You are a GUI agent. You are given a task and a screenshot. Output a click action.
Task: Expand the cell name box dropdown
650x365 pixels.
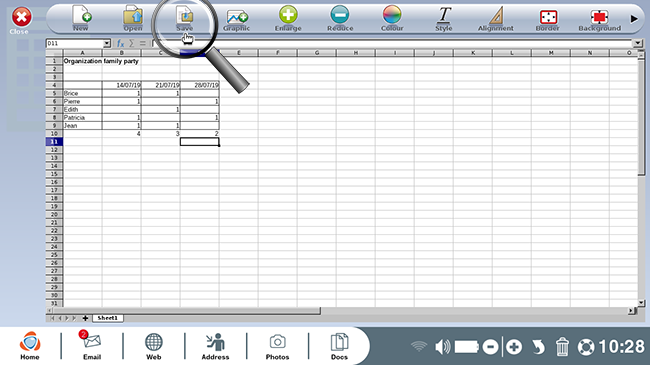(x=107, y=44)
